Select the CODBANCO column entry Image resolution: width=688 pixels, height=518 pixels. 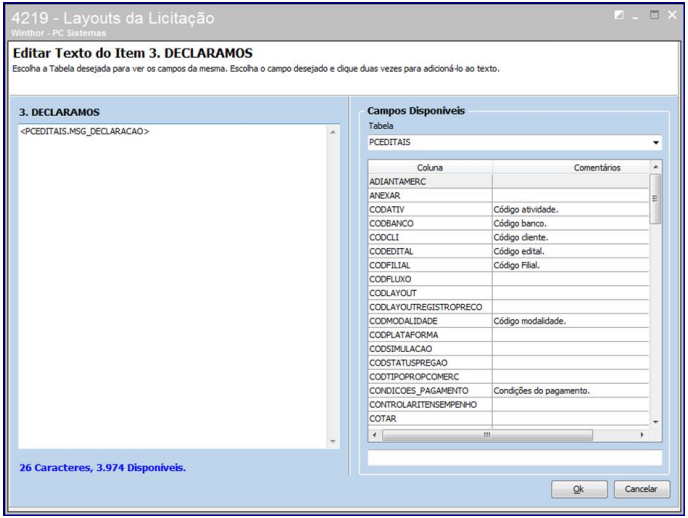click(x=430, y=223)
